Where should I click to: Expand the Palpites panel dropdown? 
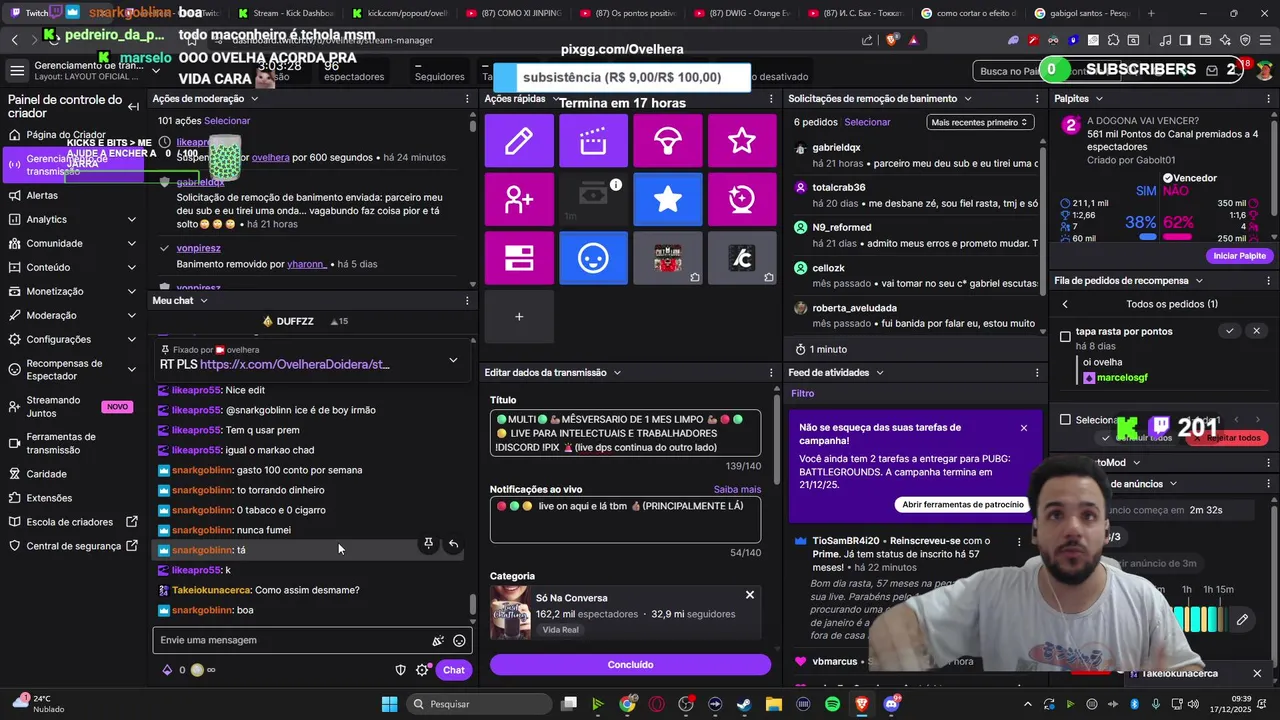click(x=1099, y=99)
